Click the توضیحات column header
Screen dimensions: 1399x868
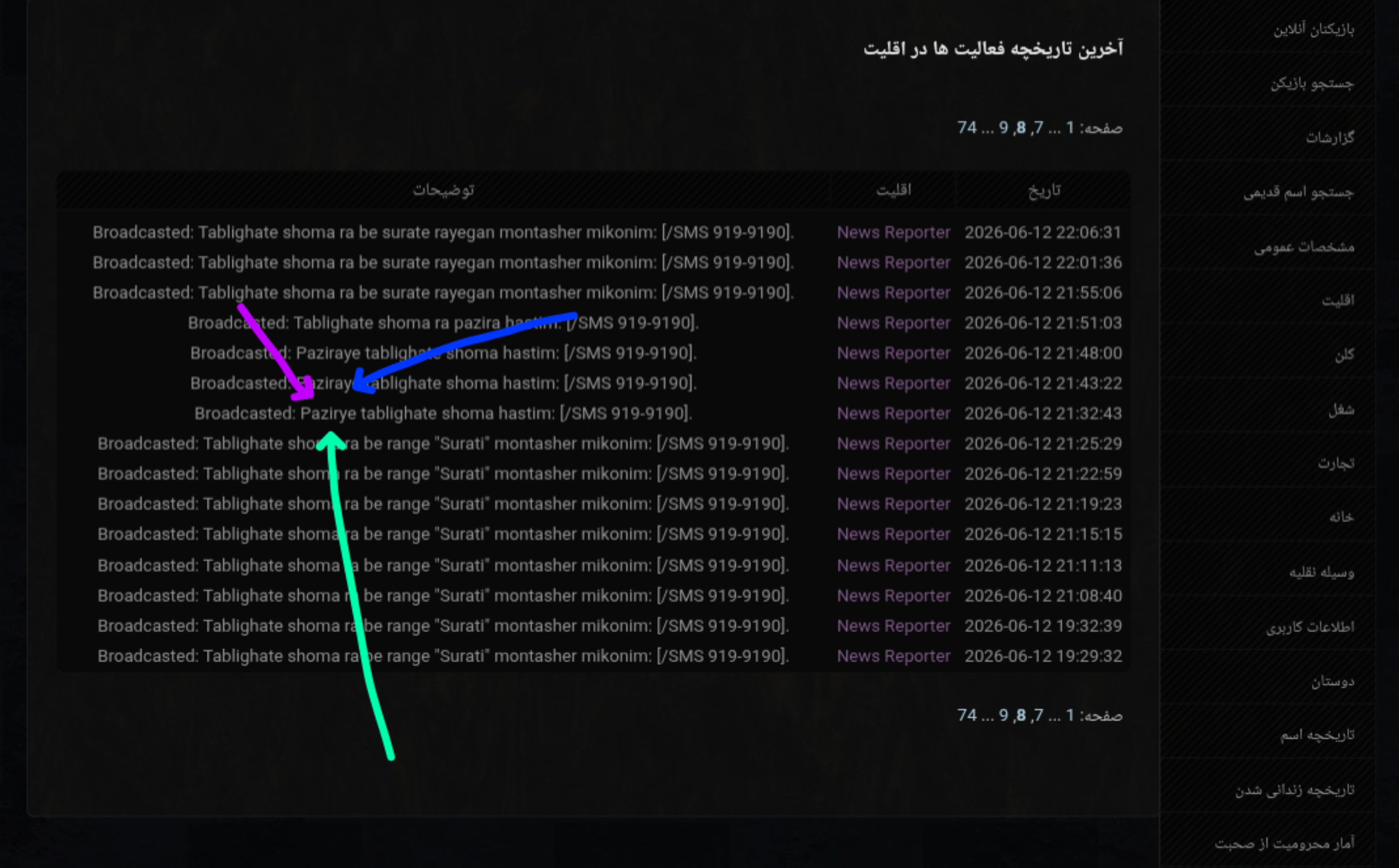coord(444,190)
